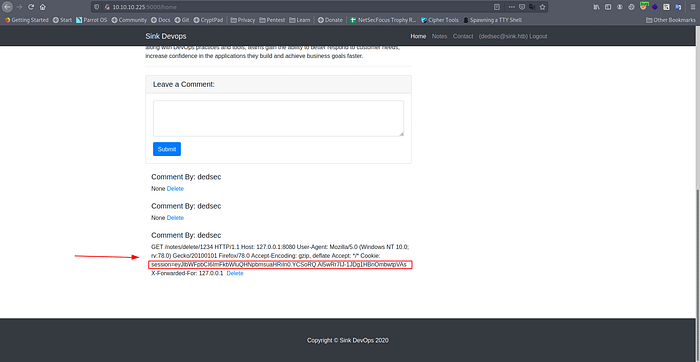Image resolution: width=700 pixels, height=362 pixels.
Task: Click the third 'Comment By: dedsec' heading
Action: pos(186,235)
